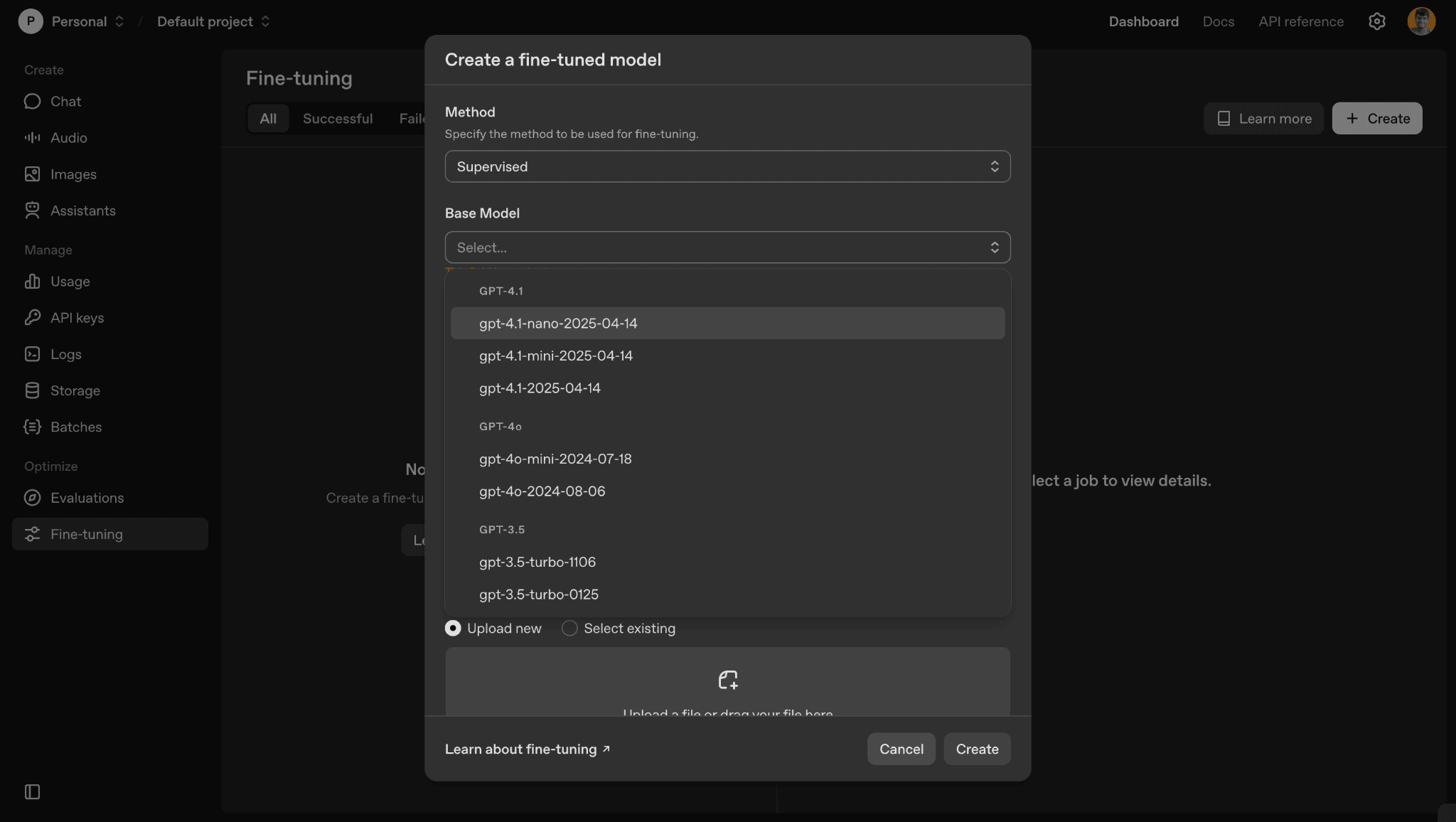This screenshot has width=1456, height=822.
Task: Open Batches sidebar icon
Action: (x=32, y=427)
